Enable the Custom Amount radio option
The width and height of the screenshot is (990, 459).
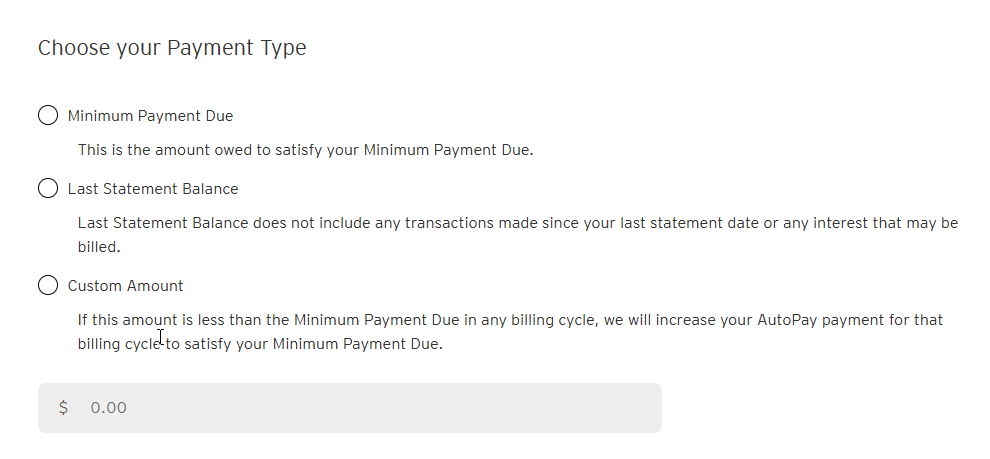pos(48,286)
